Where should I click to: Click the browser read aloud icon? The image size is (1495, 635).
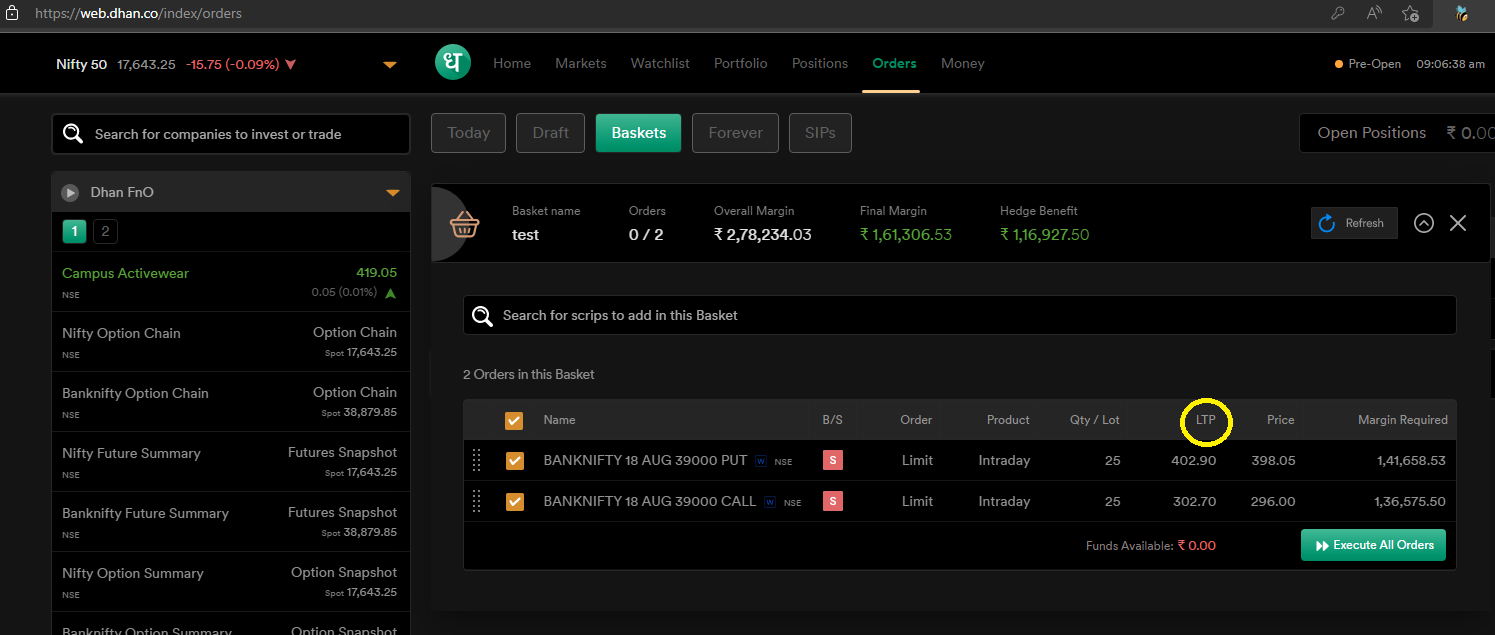click(x=1374, y=13)
